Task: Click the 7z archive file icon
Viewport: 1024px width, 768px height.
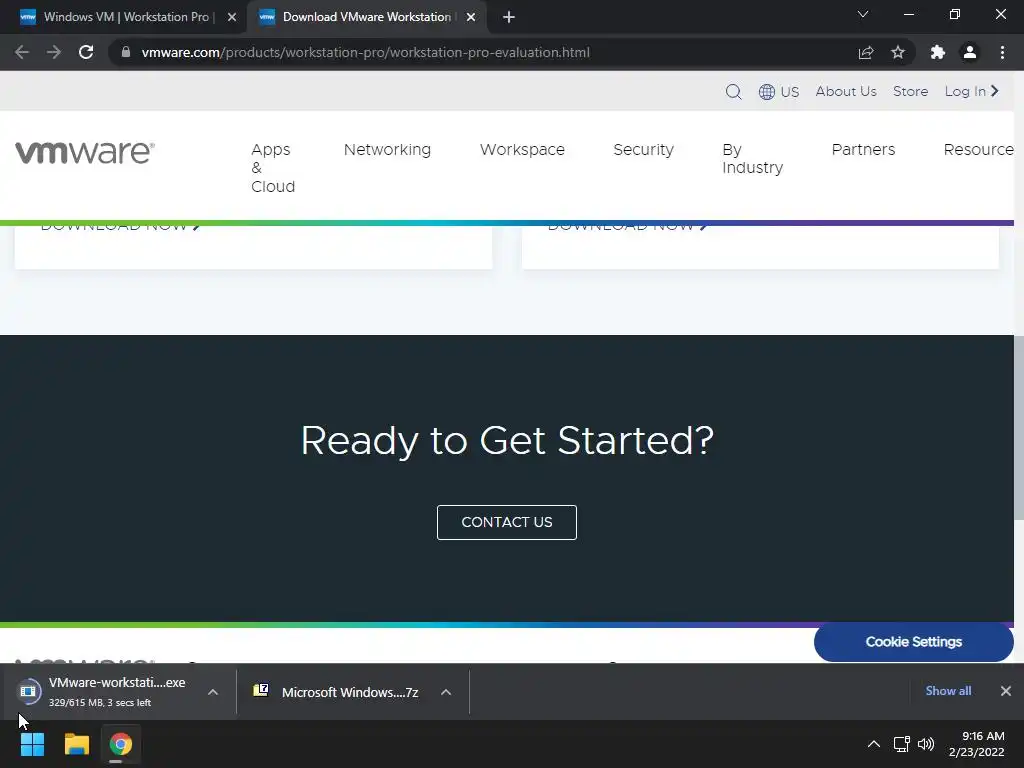Action: pyautogui.click(x=261, y=690)
